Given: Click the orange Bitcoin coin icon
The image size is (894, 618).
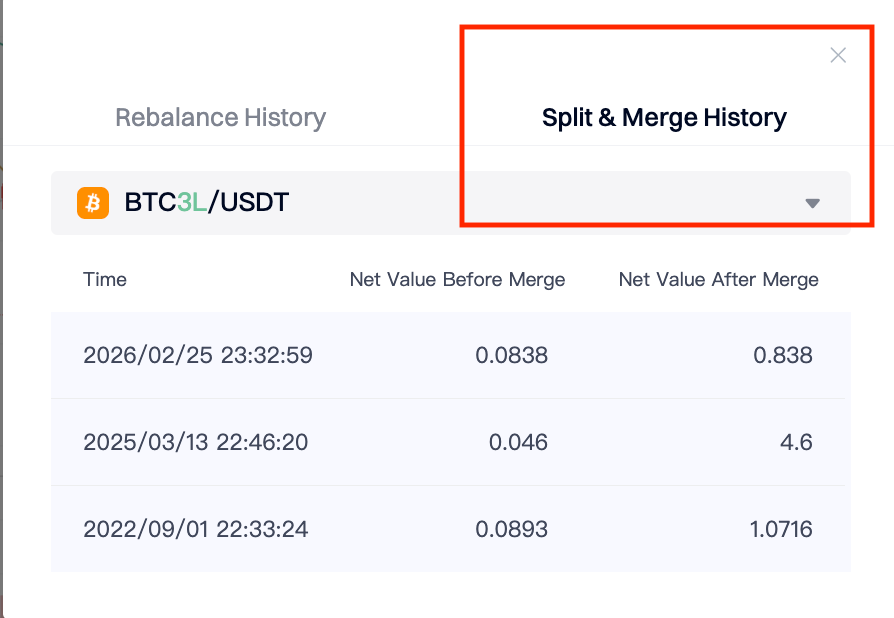Looking at the screenshot, I should pos(93,203).
